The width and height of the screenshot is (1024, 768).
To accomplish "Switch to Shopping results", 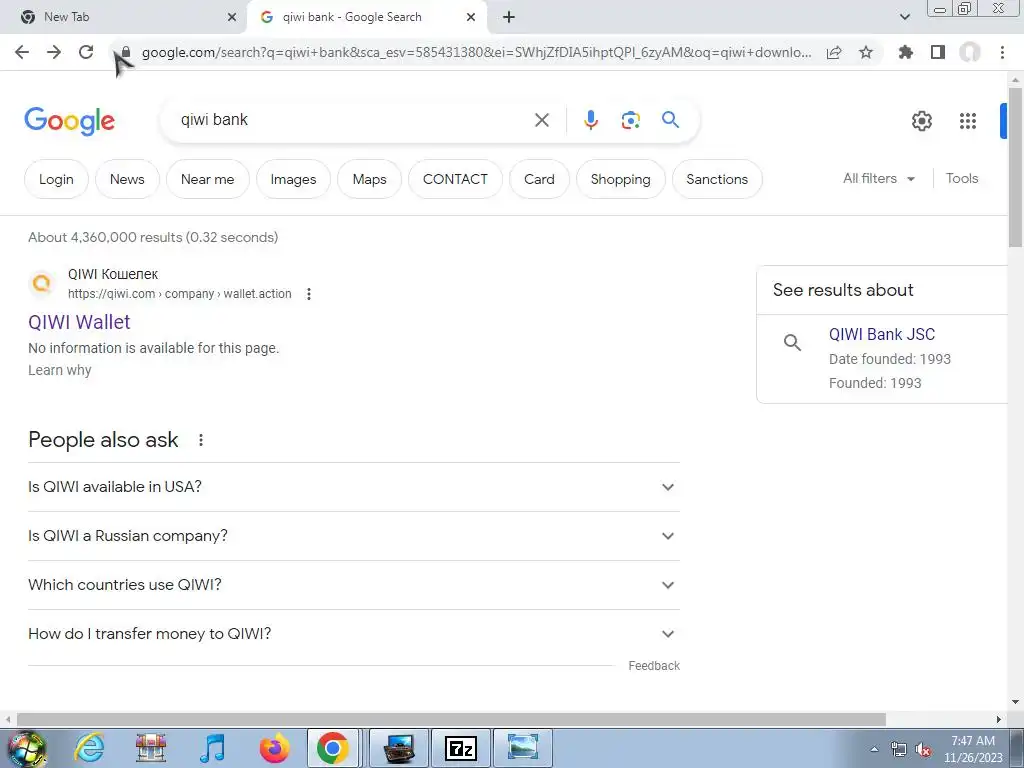I will 620,179.
